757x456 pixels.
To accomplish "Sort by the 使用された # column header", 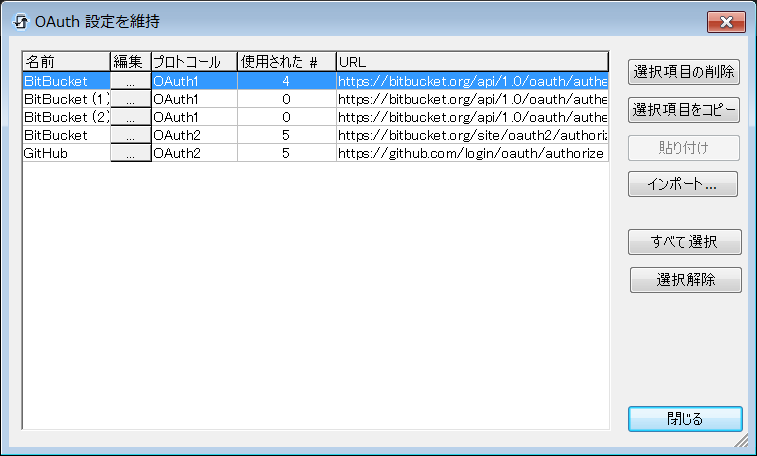I will [x=287, y=62].
